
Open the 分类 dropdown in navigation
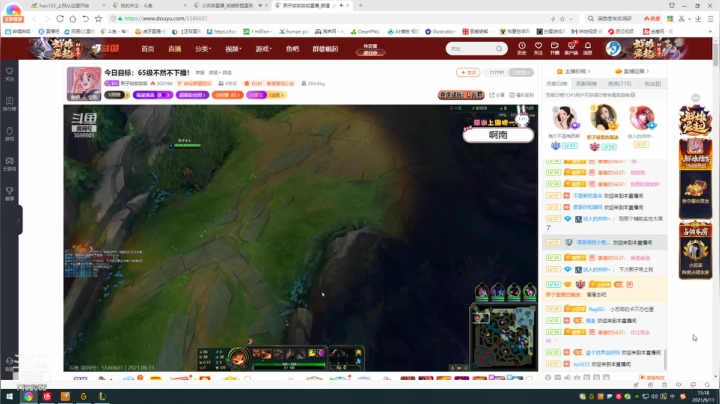tap(202, 49)
